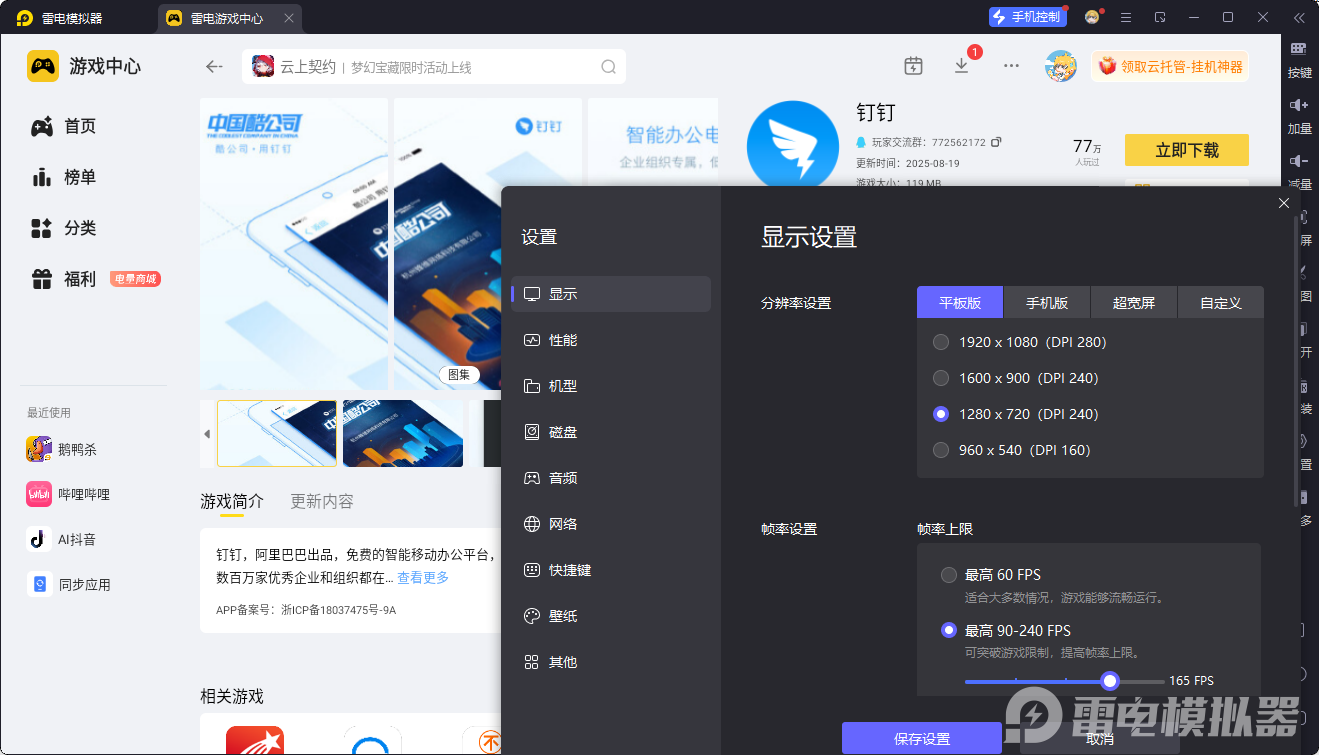
Task: Go to 首页 in game center sidebar
Action: tap(64, 126)
